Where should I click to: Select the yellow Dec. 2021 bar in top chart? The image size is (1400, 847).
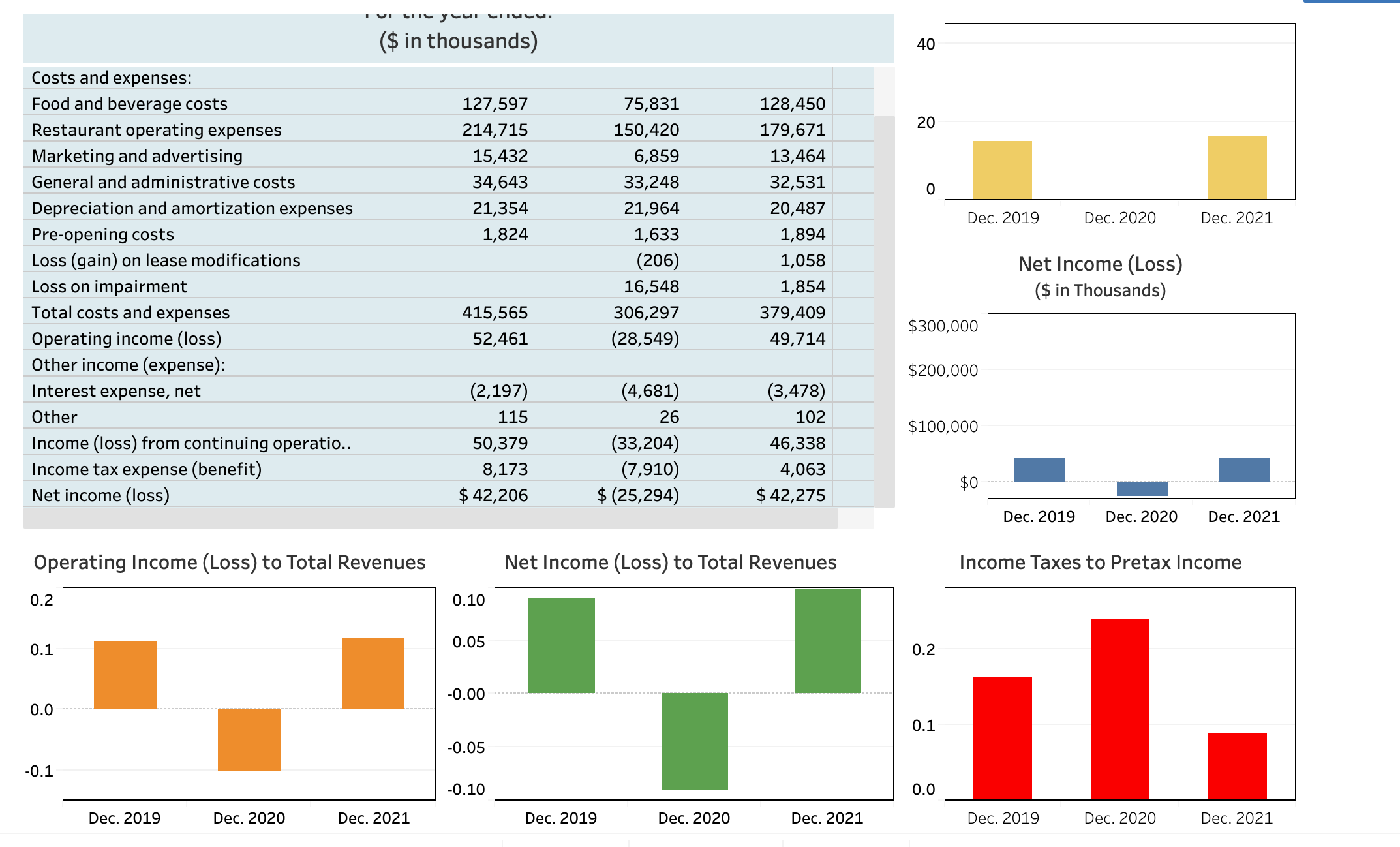click(1238, 166)
